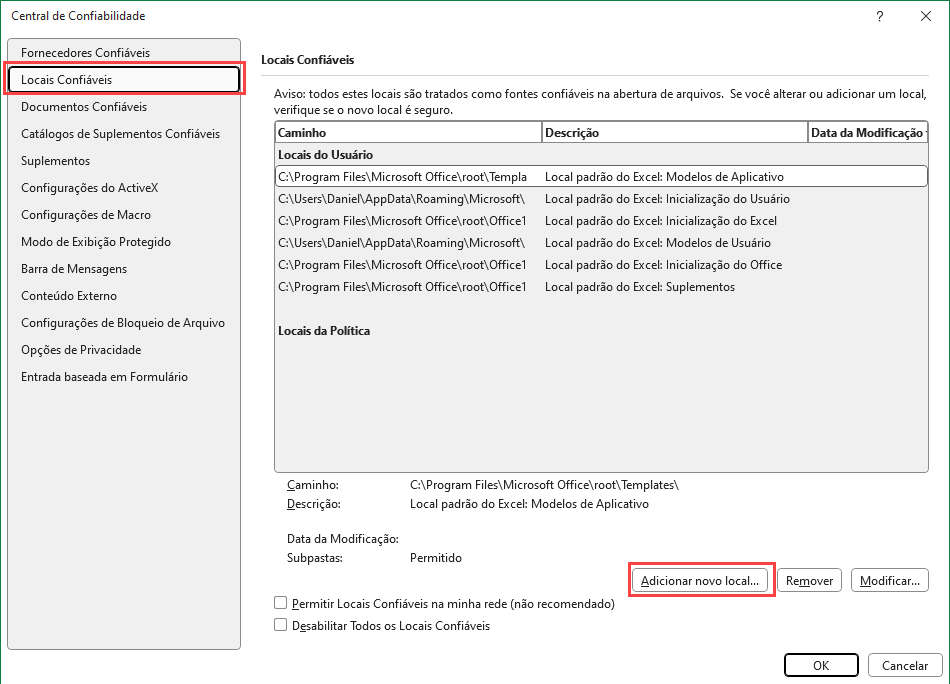950x684 pixels.
Task: Open Documentos Confiáveis settings
Action: 124,107
